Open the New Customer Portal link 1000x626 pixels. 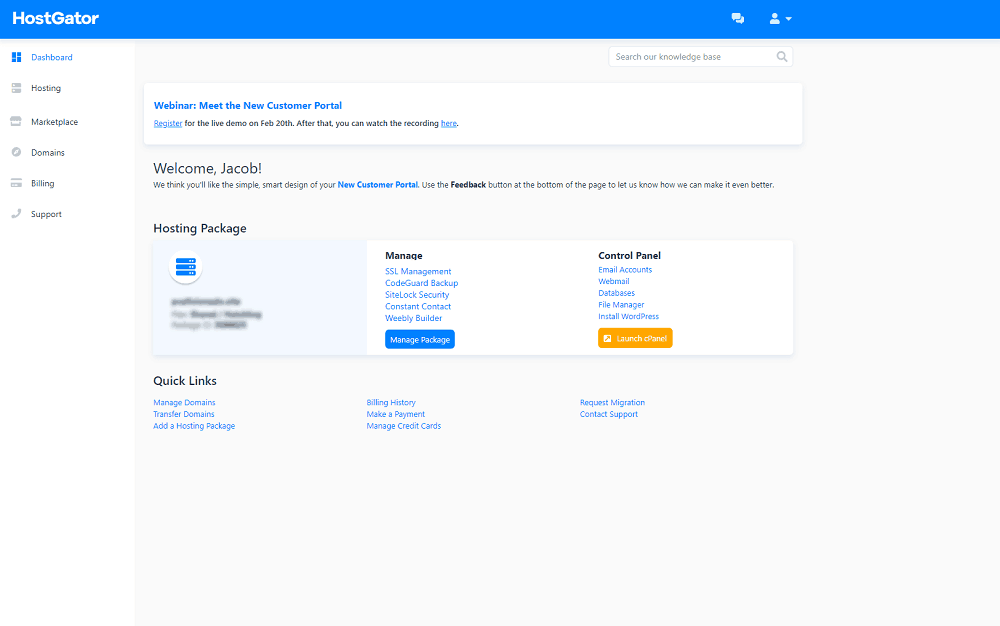tap(378, 185)
